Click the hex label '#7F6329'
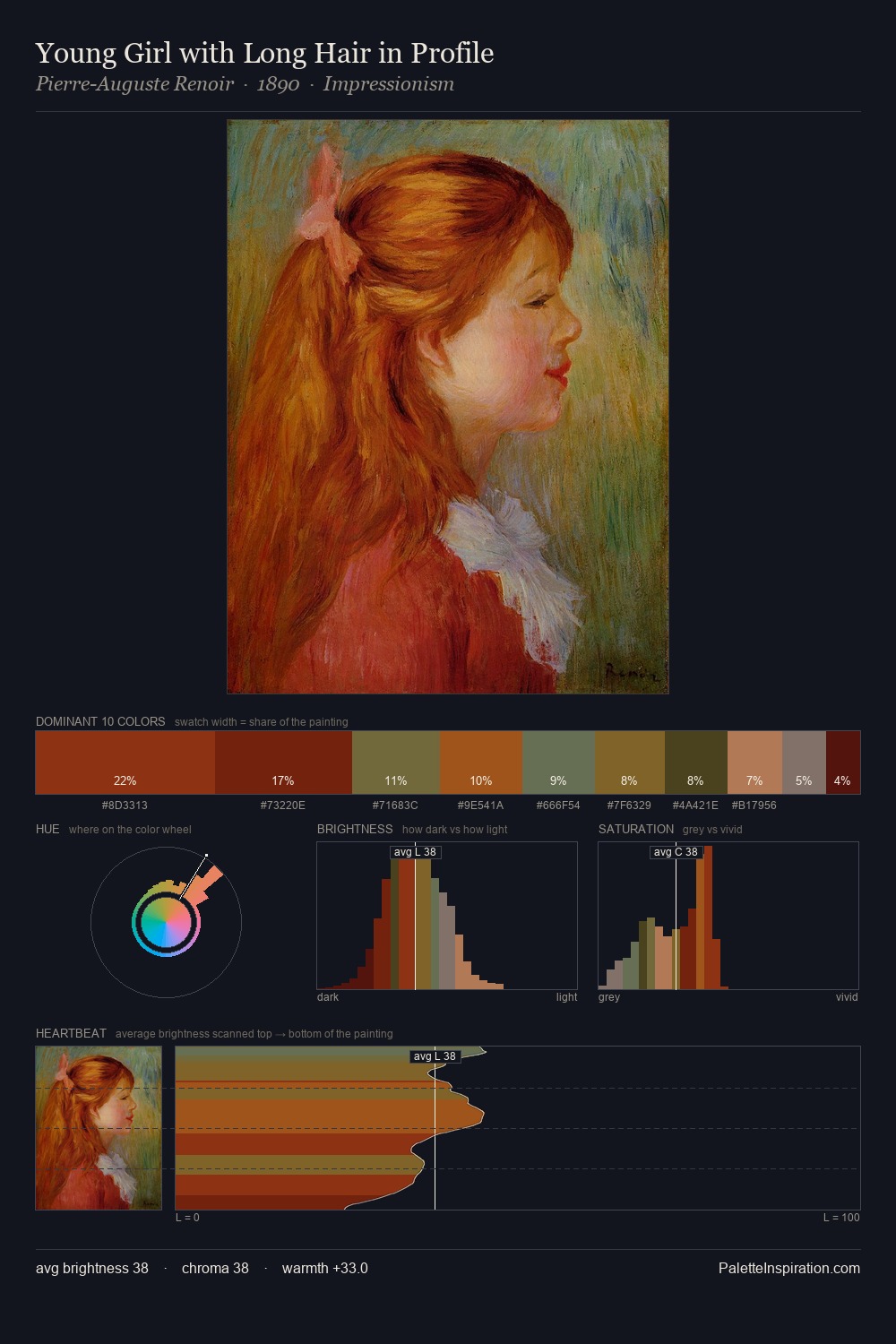The width and height of the screenshot is (896, 1344). click(629, 806)
